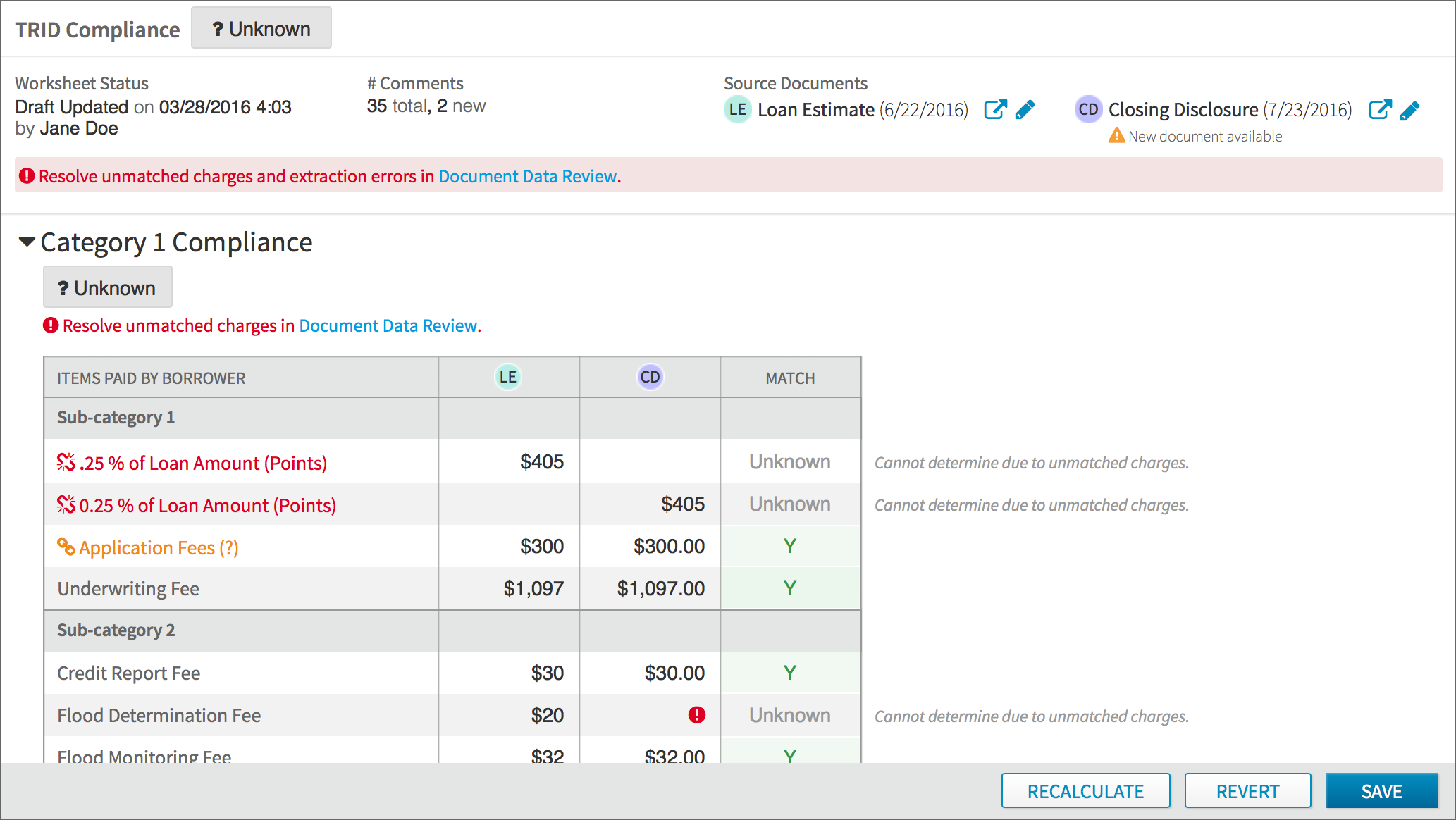Open Closing Disclosure external link icon
Viewport: 1456px width, 820px height.
tap(1380, 110)
